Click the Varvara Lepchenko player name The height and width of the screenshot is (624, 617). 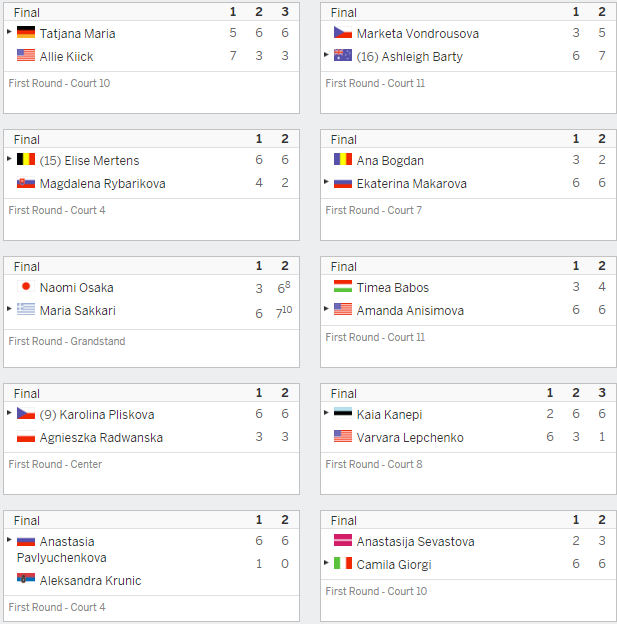click(410, 438)
